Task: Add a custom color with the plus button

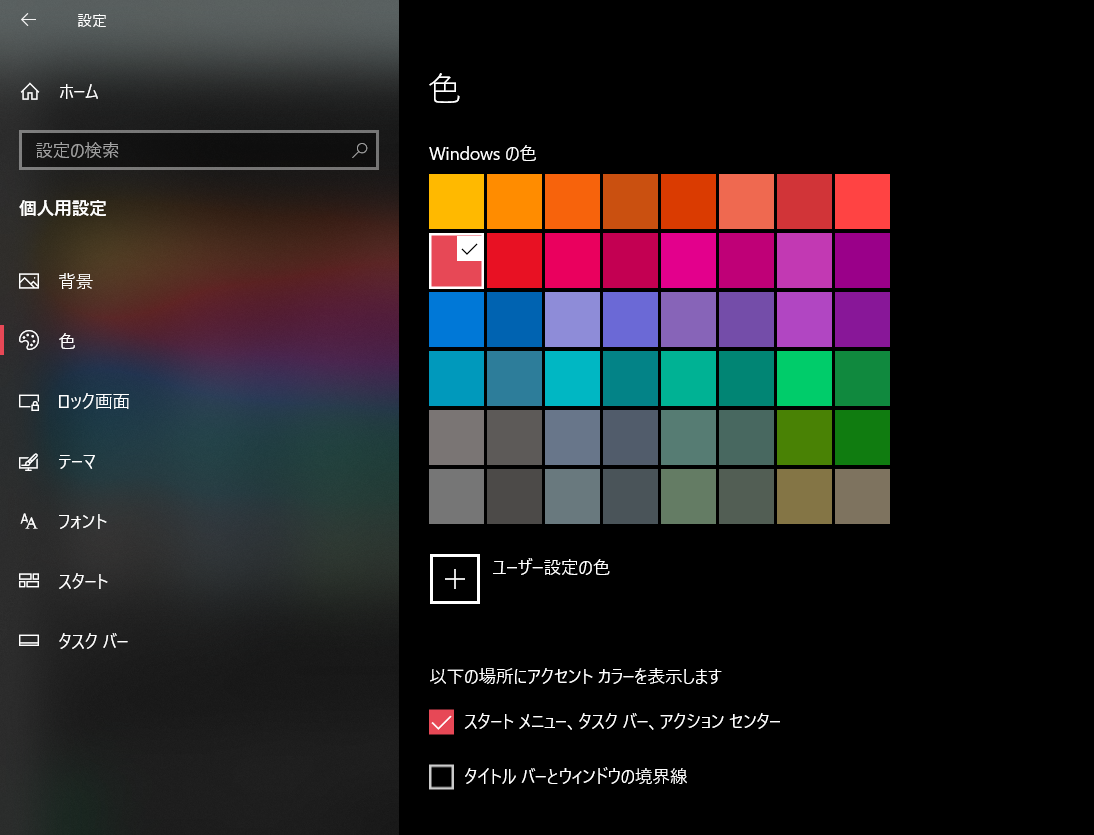Action: pyautogui.click(x=455, y=579)
